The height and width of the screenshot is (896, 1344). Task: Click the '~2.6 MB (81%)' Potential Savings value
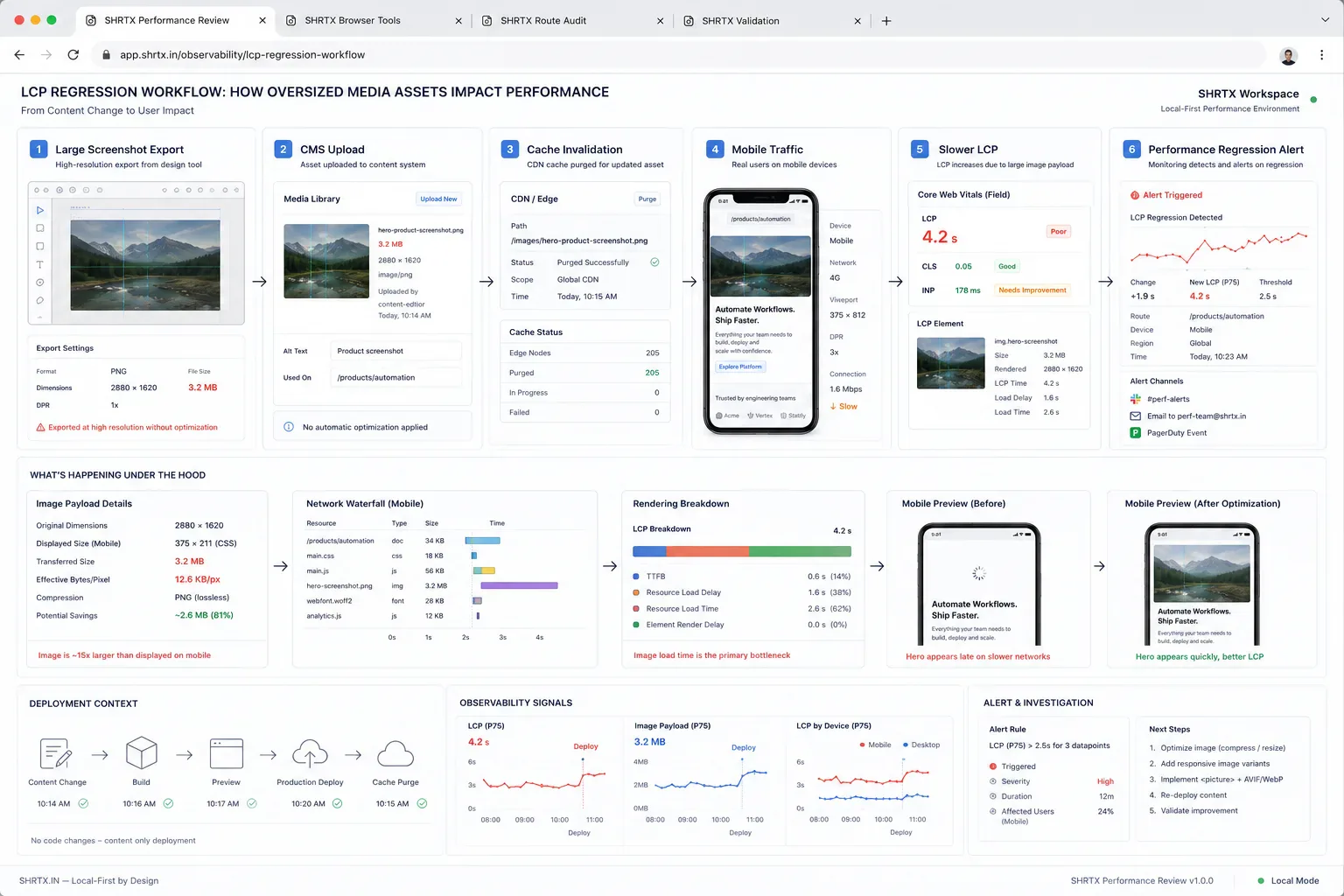click(204, 615)
